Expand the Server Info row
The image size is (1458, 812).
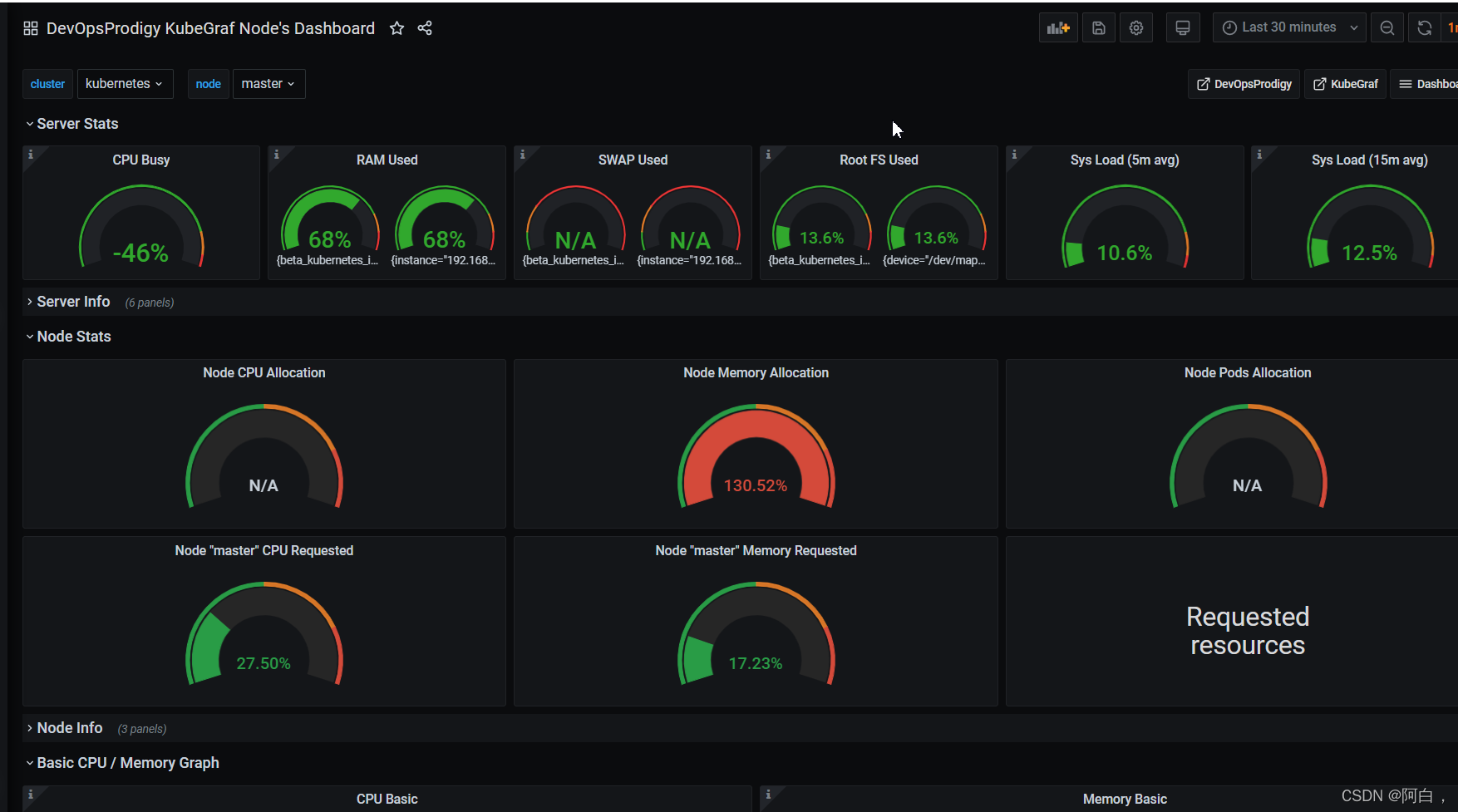pos(67,302)
